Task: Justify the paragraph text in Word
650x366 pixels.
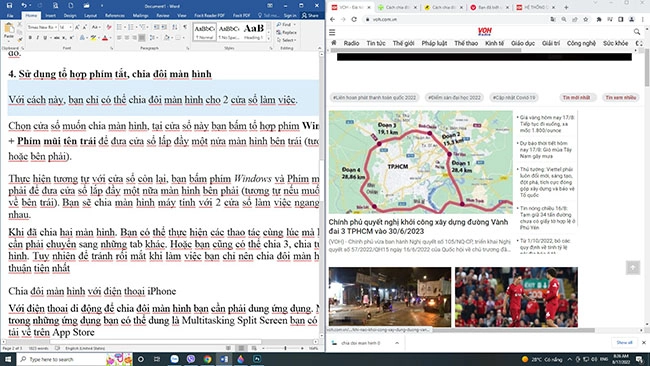Action: pyautogui.click(x=142, y=38)
